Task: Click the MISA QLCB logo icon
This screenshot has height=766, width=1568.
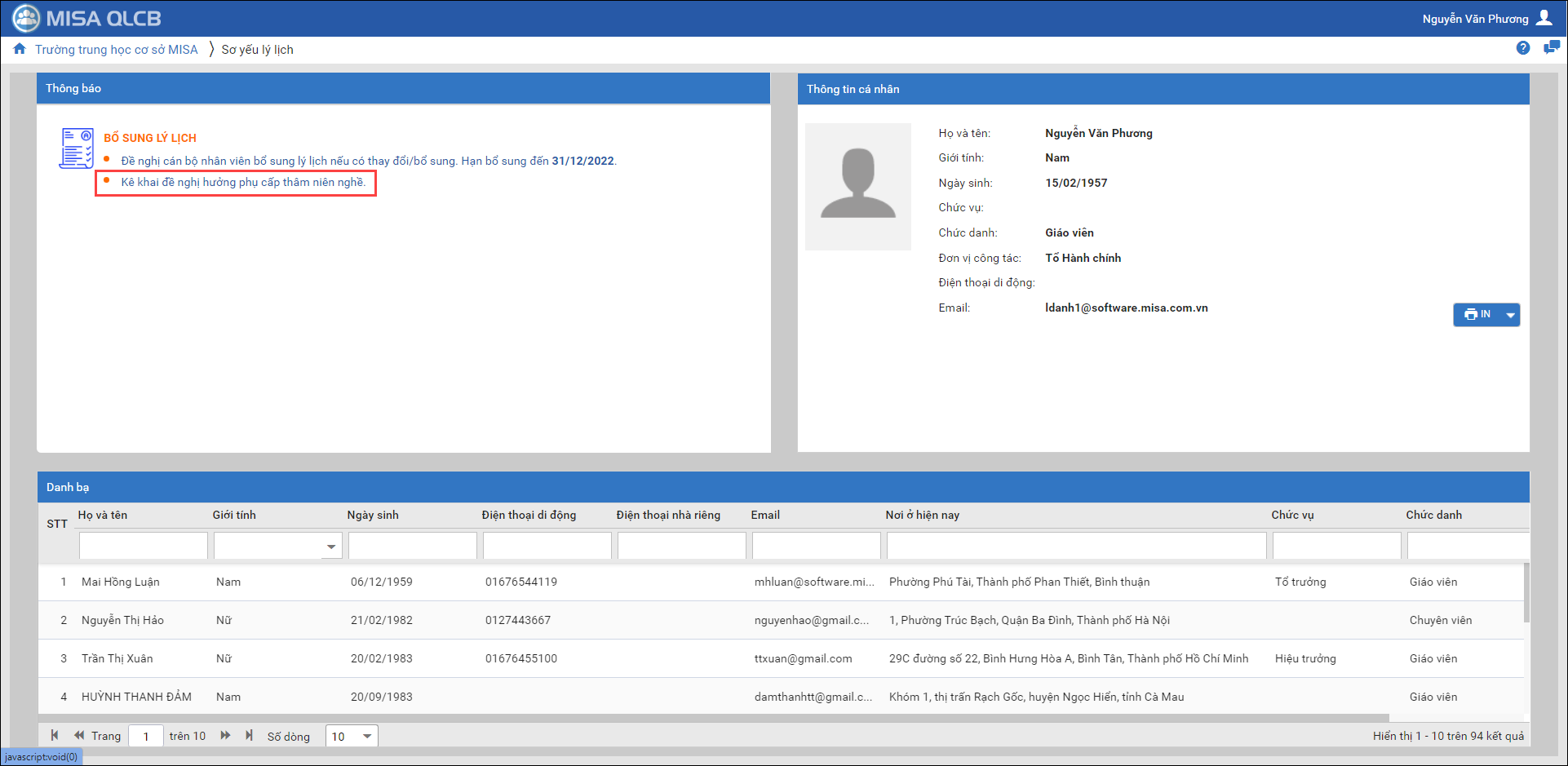Action: 26,18
